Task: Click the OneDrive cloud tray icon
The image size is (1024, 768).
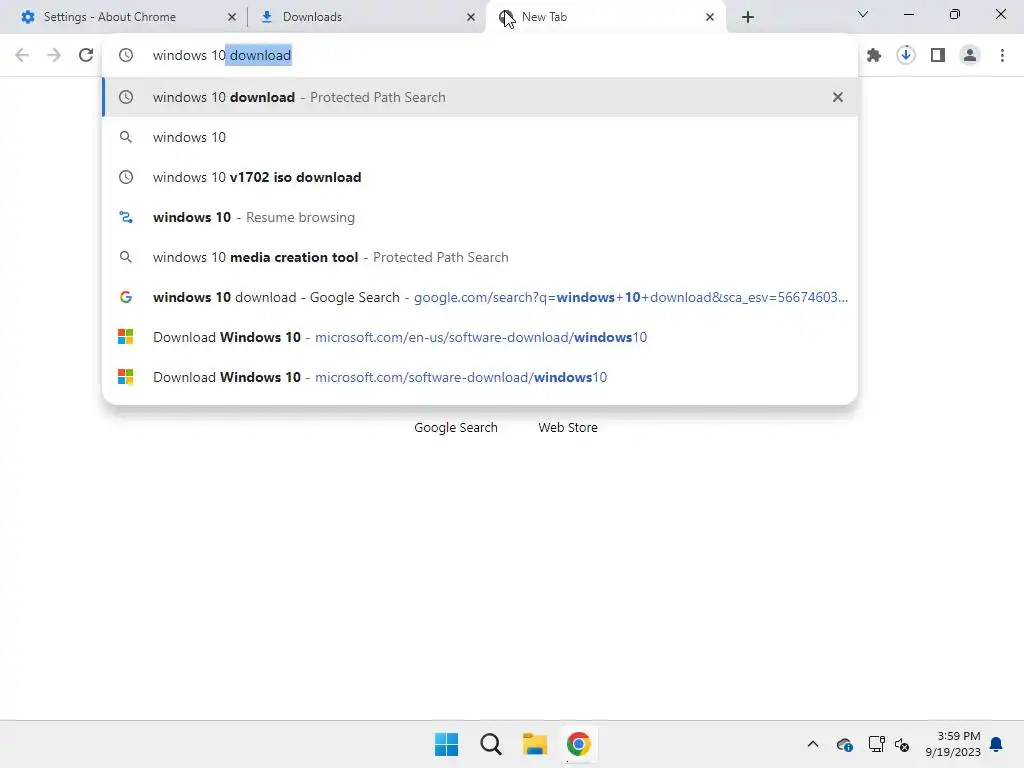Action: pyautogui.click(x=844, y=744)
